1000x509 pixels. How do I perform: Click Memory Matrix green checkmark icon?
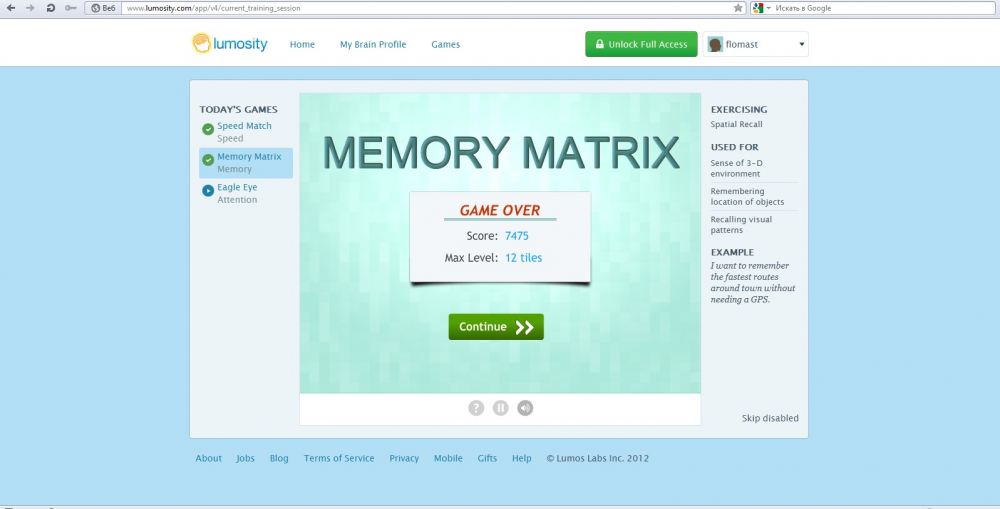coord(208,160)
